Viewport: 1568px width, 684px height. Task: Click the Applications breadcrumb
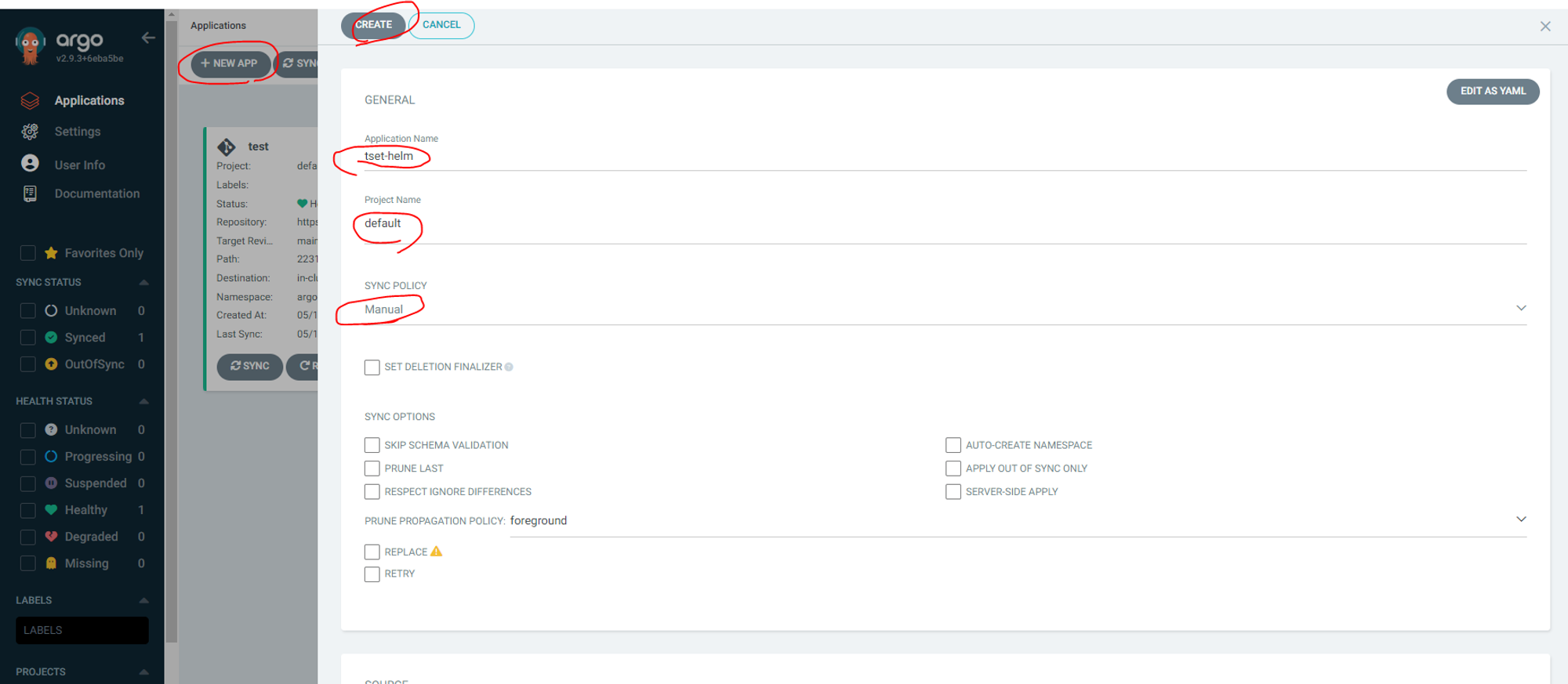point(218,25)
